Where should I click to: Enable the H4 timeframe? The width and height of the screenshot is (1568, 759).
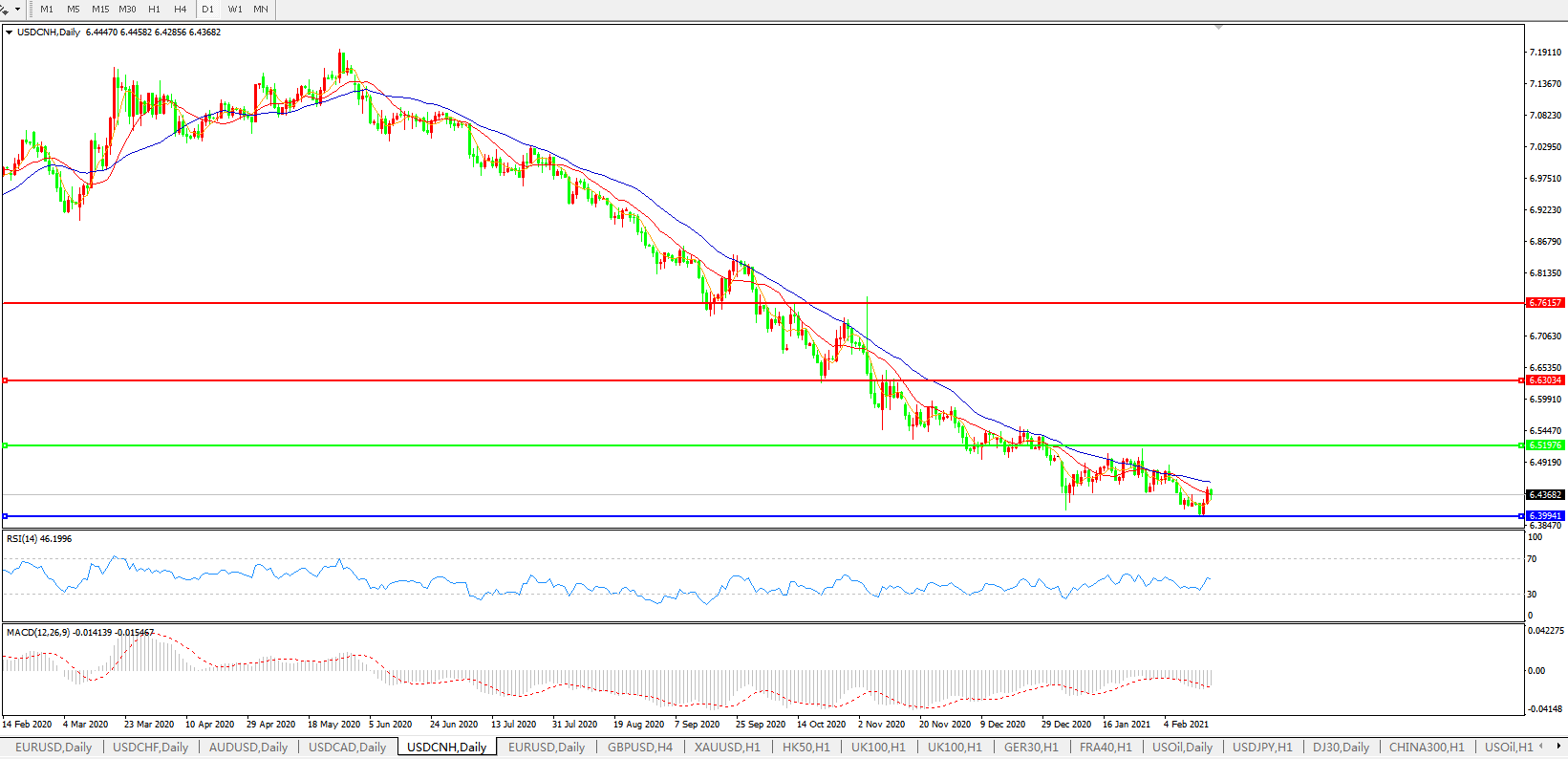click(x=181, y=9)
